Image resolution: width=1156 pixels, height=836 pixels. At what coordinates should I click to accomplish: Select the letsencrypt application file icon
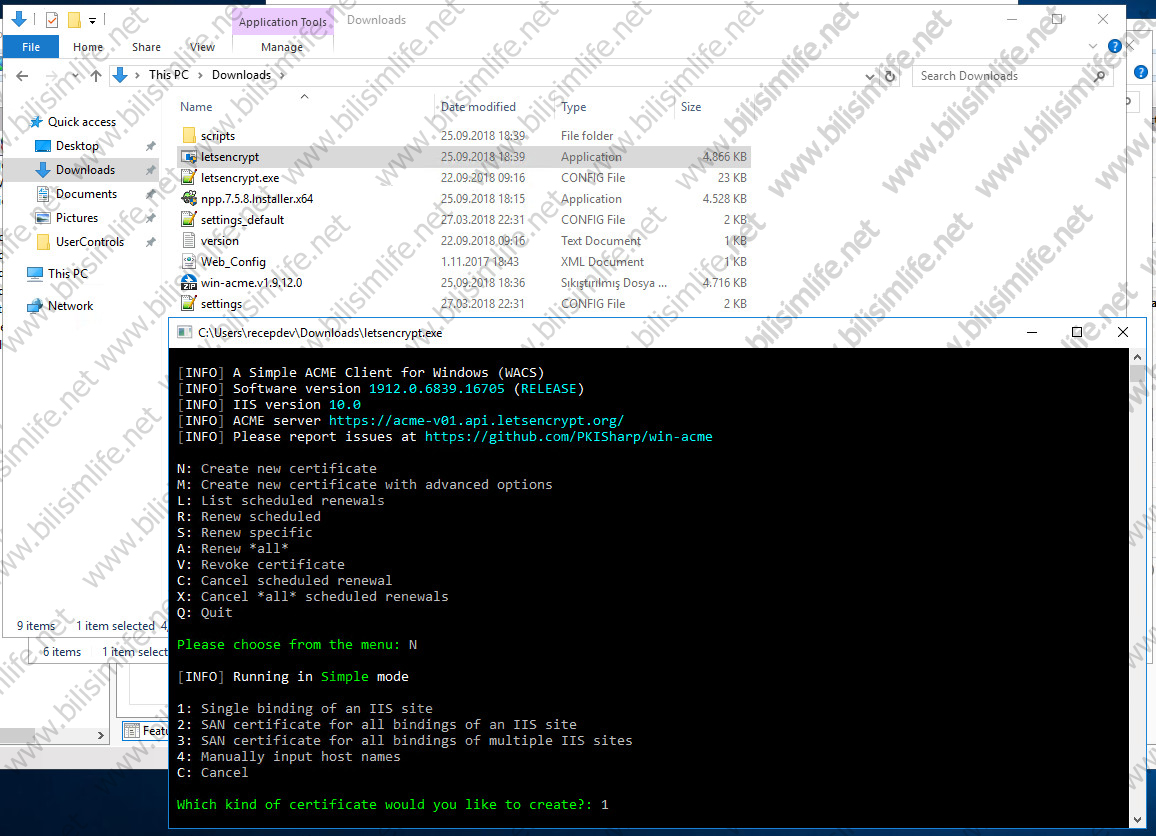(189, 157)
